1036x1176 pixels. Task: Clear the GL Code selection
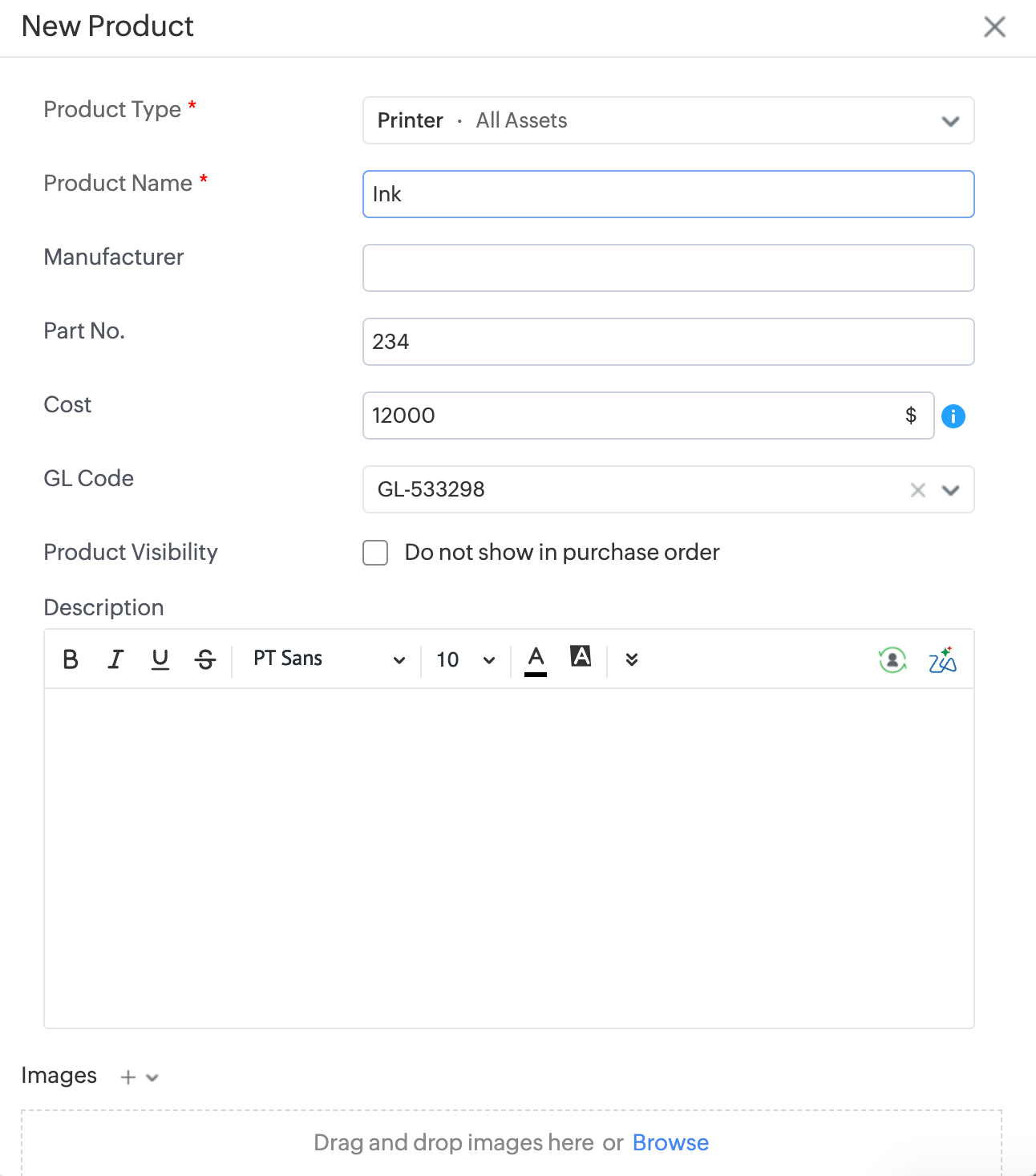[x=918, y=490]
